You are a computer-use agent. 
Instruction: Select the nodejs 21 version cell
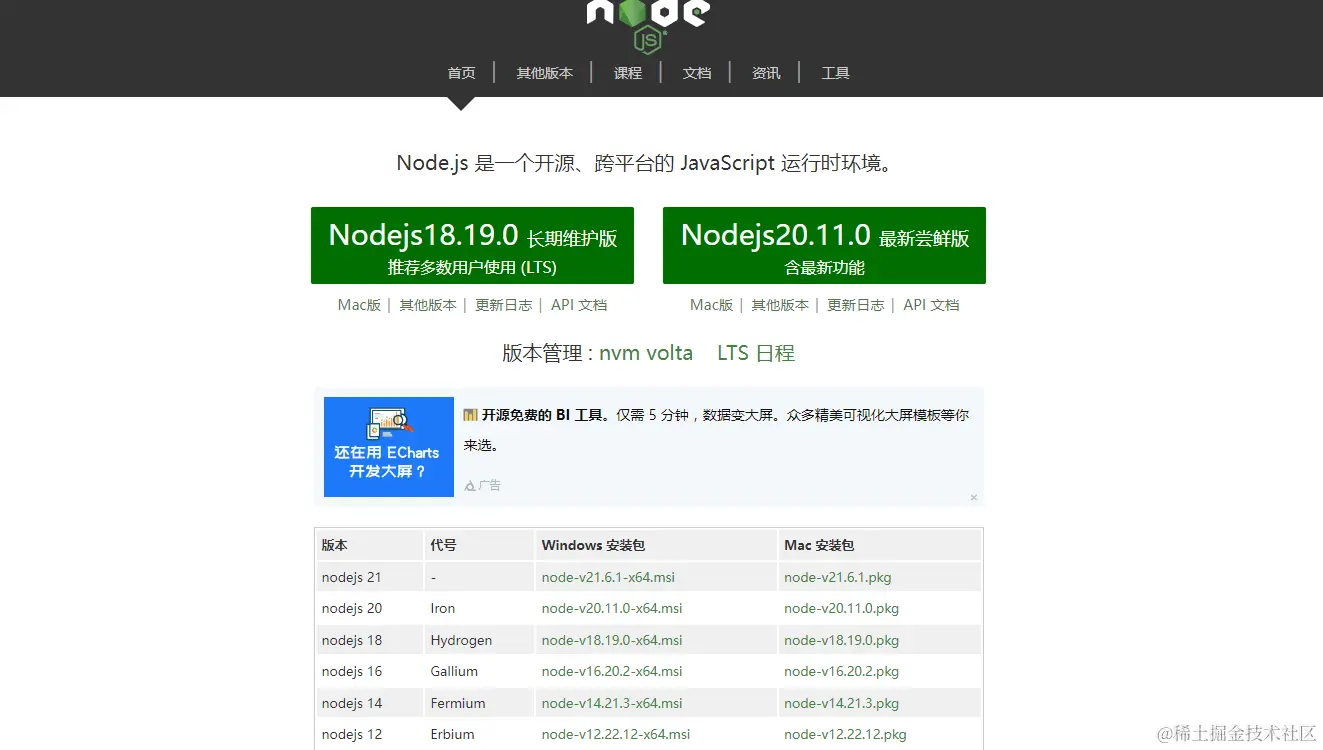pos(371,577)
